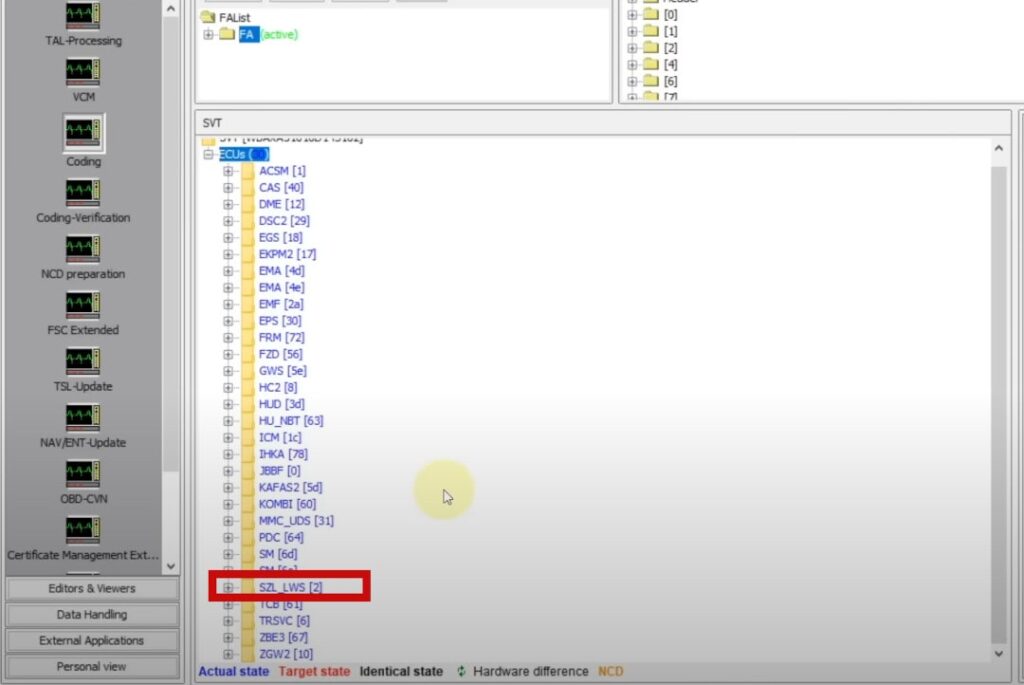Select the OBD-CVN function
The height and width of the screenshot is (685, 1024).
tap(83, 475)
